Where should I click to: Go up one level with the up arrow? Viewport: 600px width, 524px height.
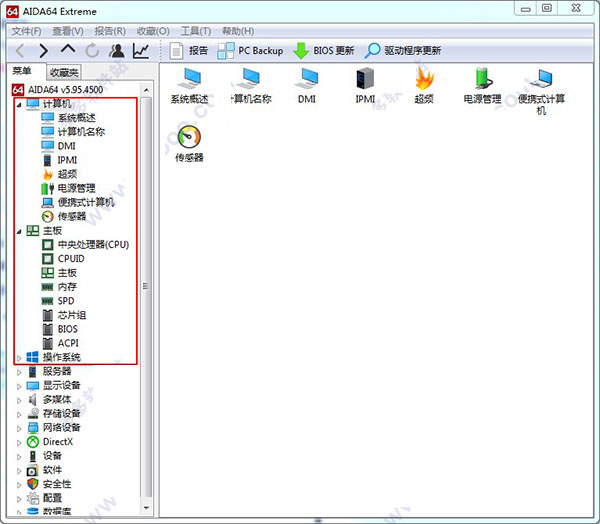[x=68, y=49]
